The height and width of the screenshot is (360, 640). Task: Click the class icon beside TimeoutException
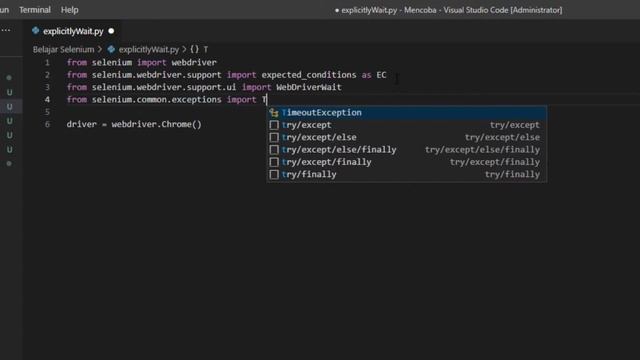tap(274, 113)
